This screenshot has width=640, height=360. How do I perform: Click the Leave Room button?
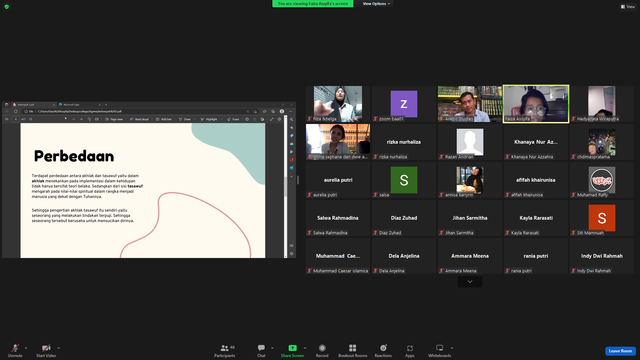pyautogui.click(x=620, y=351)
